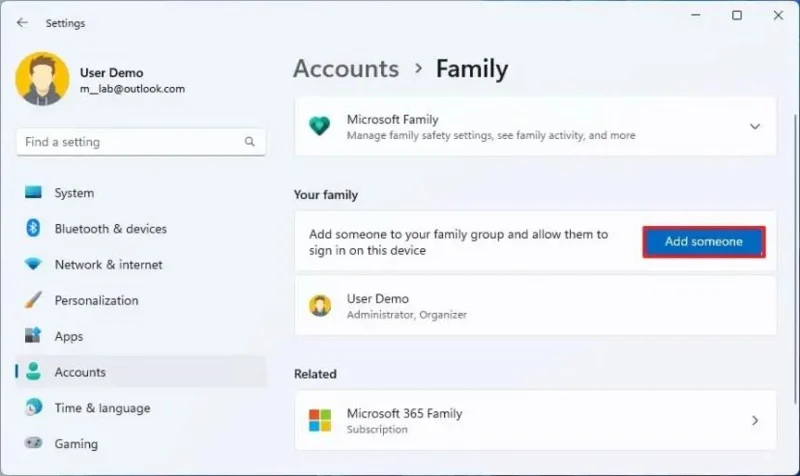Open Microsoft 365 Family subscription
Image resolution: width=800 pixels, height=476 pixels.
pos(535,420)
